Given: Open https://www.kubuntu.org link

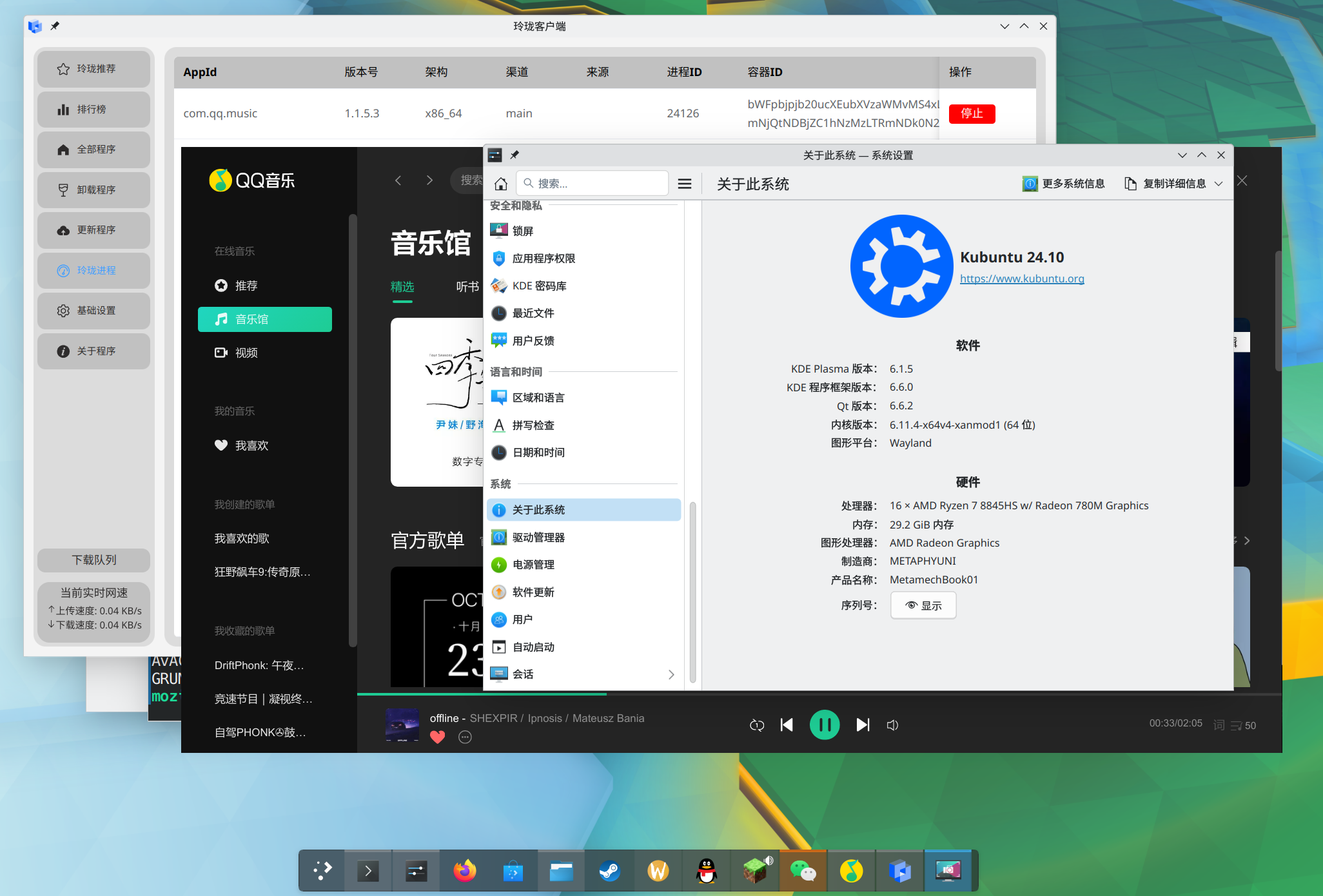Looking at the screenshot, I should tap(1022, 278).
